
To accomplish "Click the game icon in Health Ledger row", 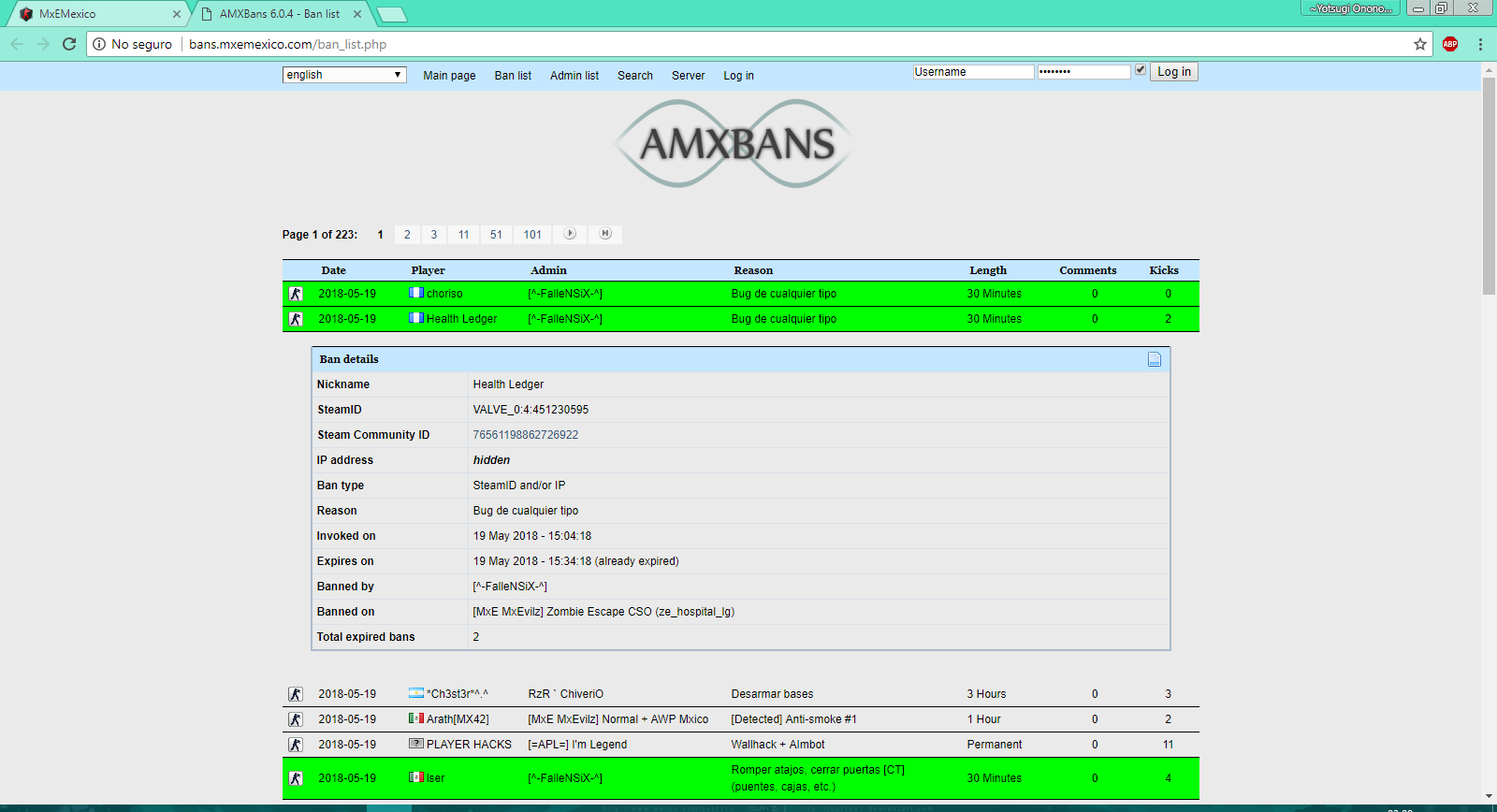I will click(x=296, y=319).
